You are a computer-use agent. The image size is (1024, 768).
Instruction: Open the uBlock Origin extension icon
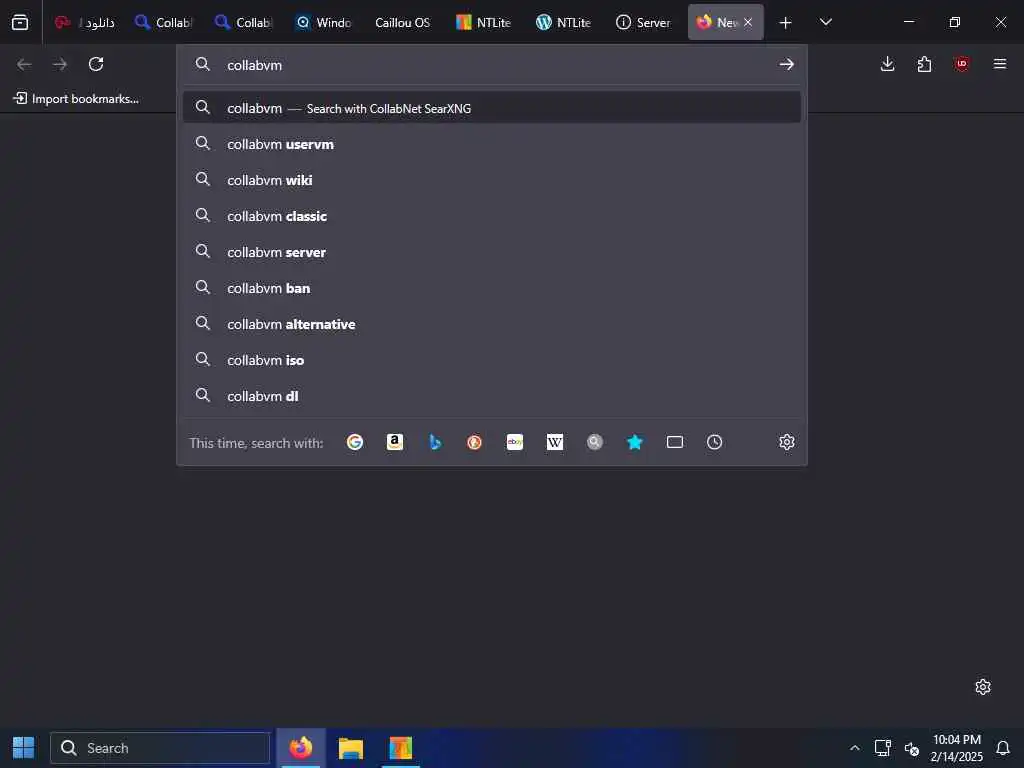(961, 64)
